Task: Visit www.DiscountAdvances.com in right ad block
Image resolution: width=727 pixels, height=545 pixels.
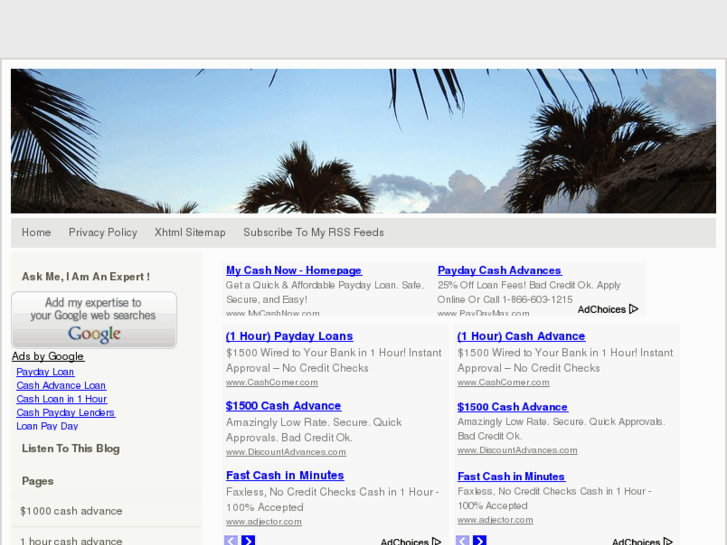Action: (x=517, y=450)
